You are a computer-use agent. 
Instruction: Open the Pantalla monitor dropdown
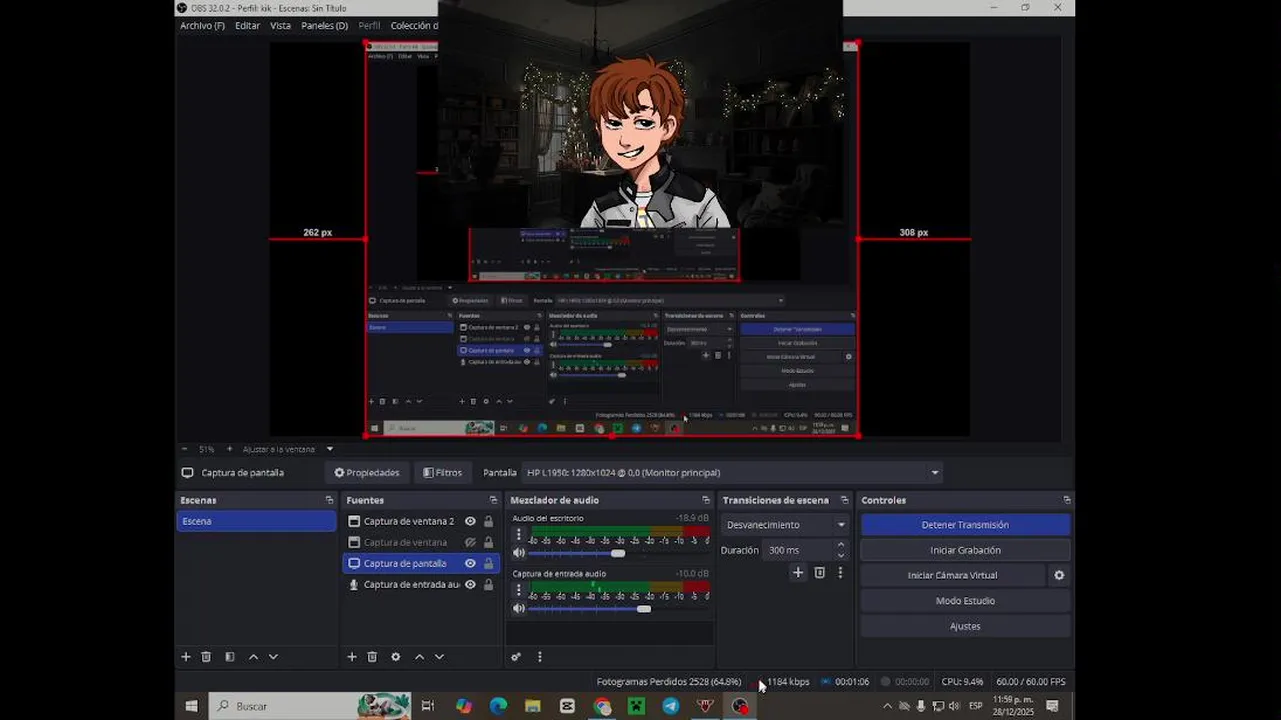pos(733,473)
